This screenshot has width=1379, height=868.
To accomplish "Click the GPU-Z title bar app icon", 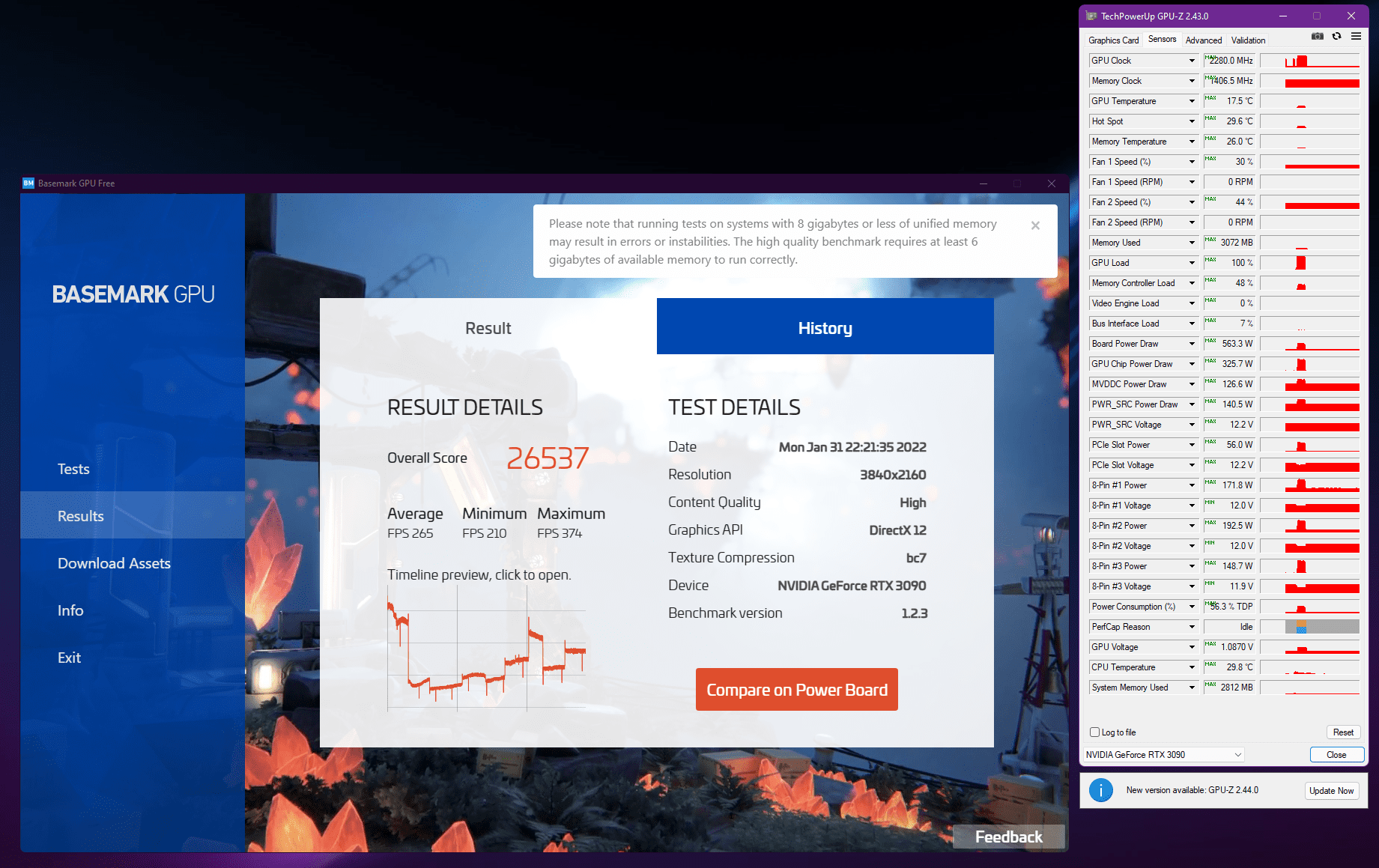I will click(x=1091, y=16).
